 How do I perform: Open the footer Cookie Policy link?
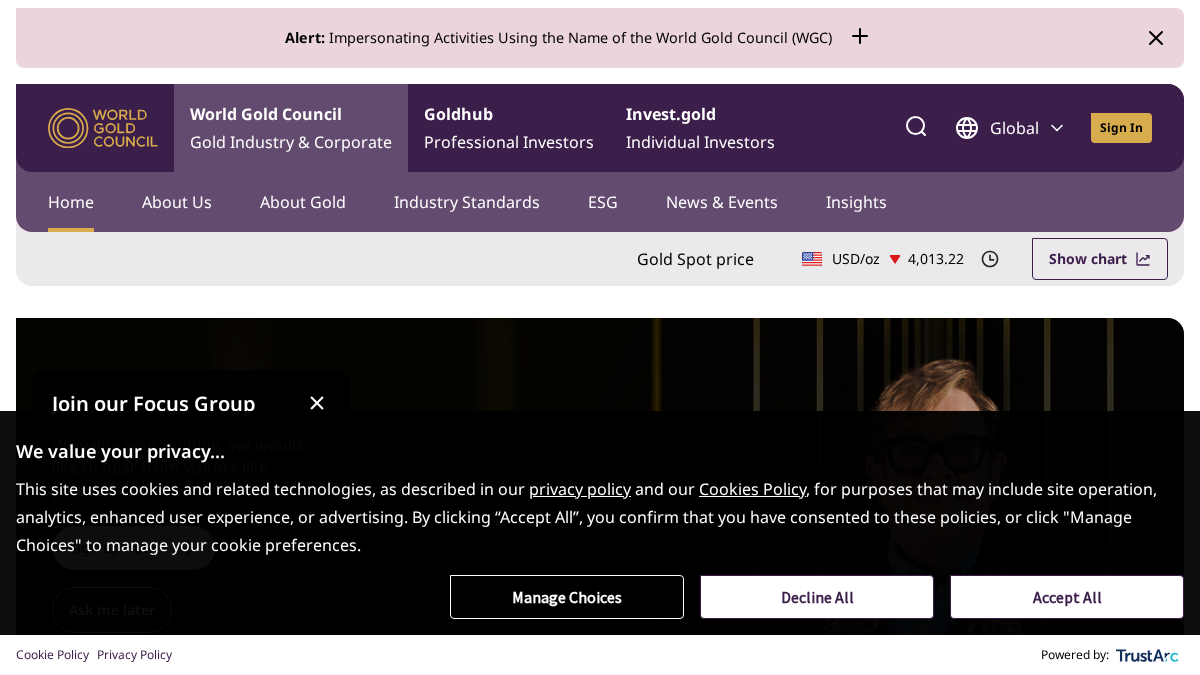(x=52, y=655)
